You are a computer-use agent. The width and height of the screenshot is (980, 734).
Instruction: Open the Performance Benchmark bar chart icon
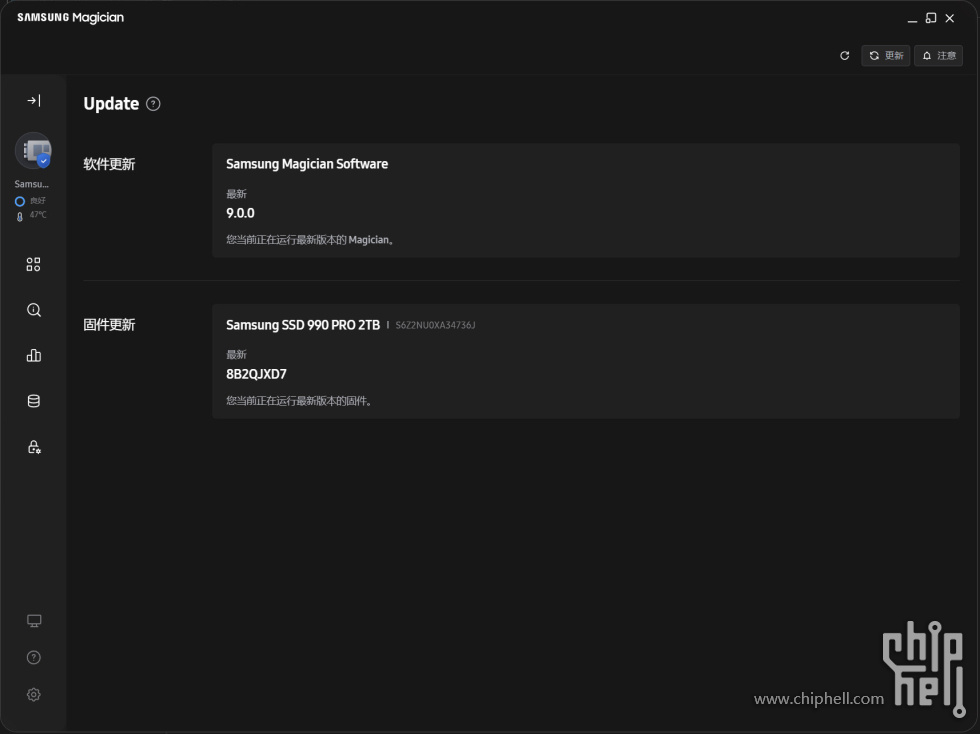tap(33, 356)
